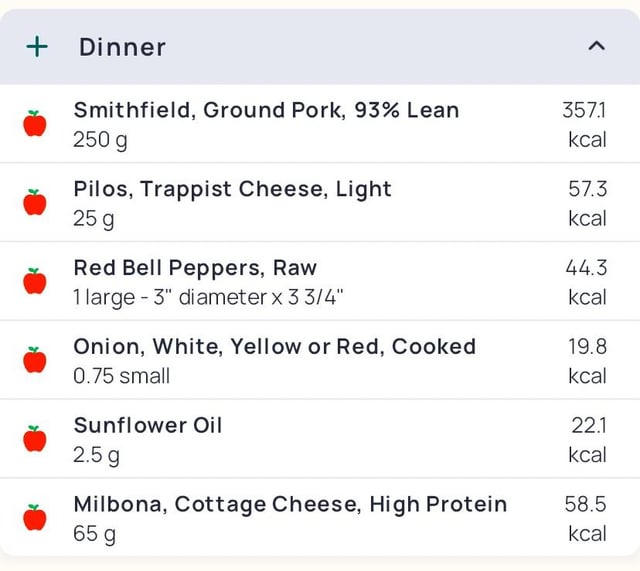The image size is (640, 571).
Task: Tap apple icon beside Smithfield Ground Pork
Action: point(35,123)
